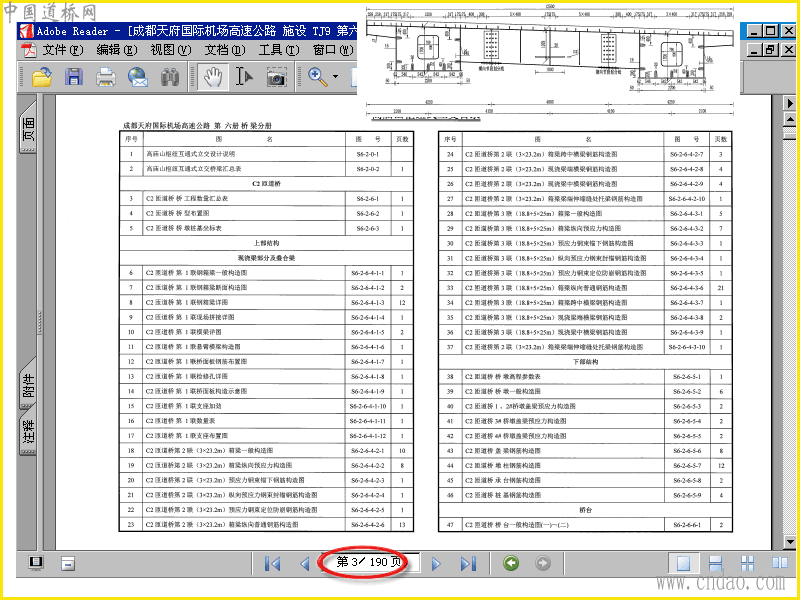This screenshot has width=800, height=600.
Task: Click the page number field 第 3/190 页
Action: [369, 562]
